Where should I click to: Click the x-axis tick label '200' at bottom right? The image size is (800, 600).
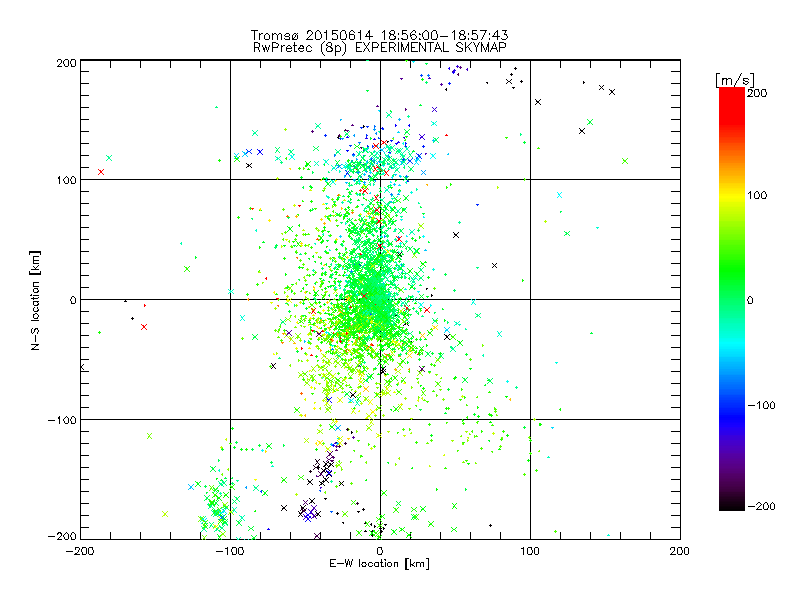click(x=680, y=551)
